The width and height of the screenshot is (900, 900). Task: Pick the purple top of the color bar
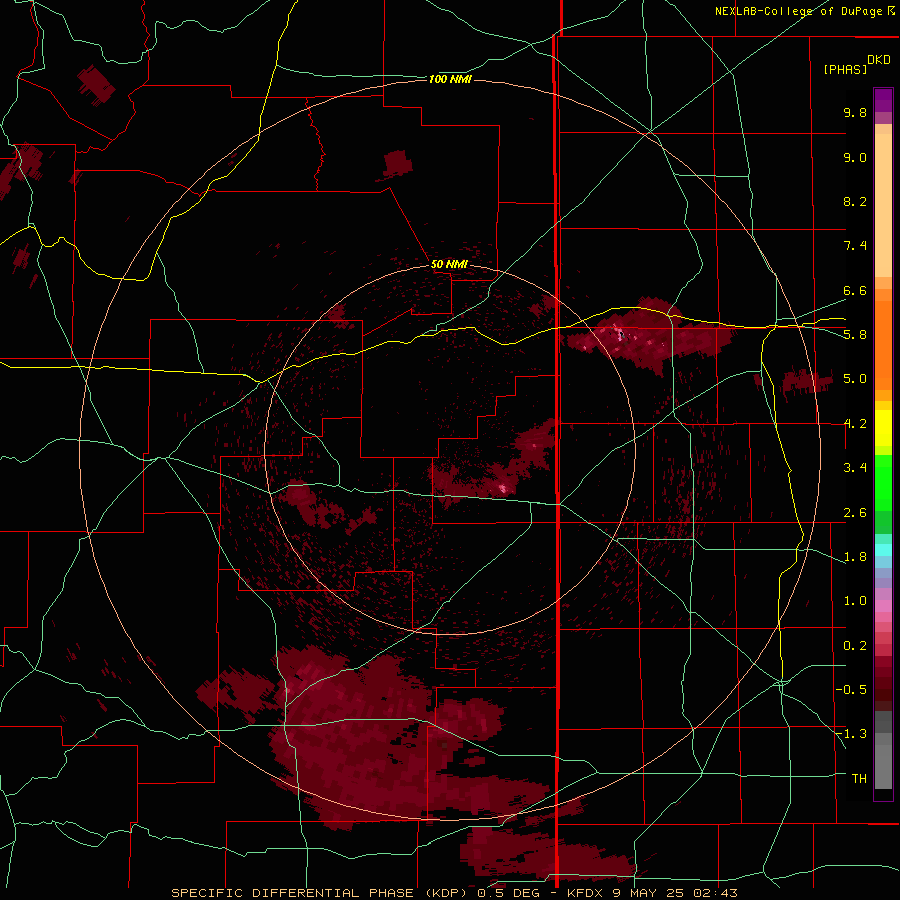pyautogui.click(x=883, y=100)
